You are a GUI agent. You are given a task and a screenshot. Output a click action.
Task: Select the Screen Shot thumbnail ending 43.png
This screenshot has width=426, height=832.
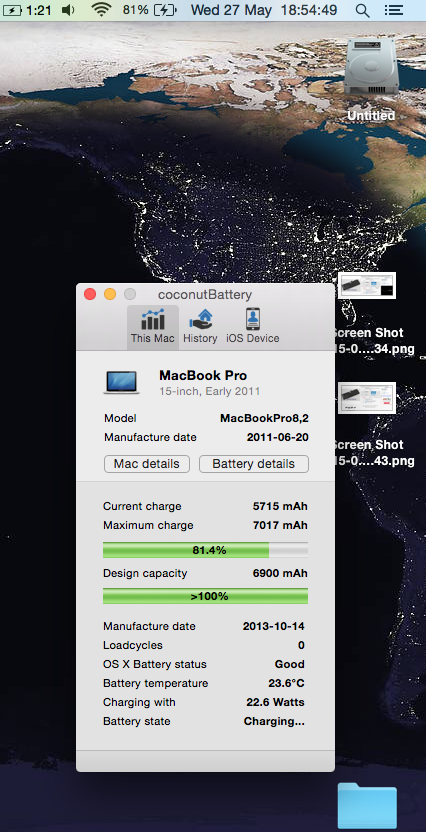click(x=367, y=398)
